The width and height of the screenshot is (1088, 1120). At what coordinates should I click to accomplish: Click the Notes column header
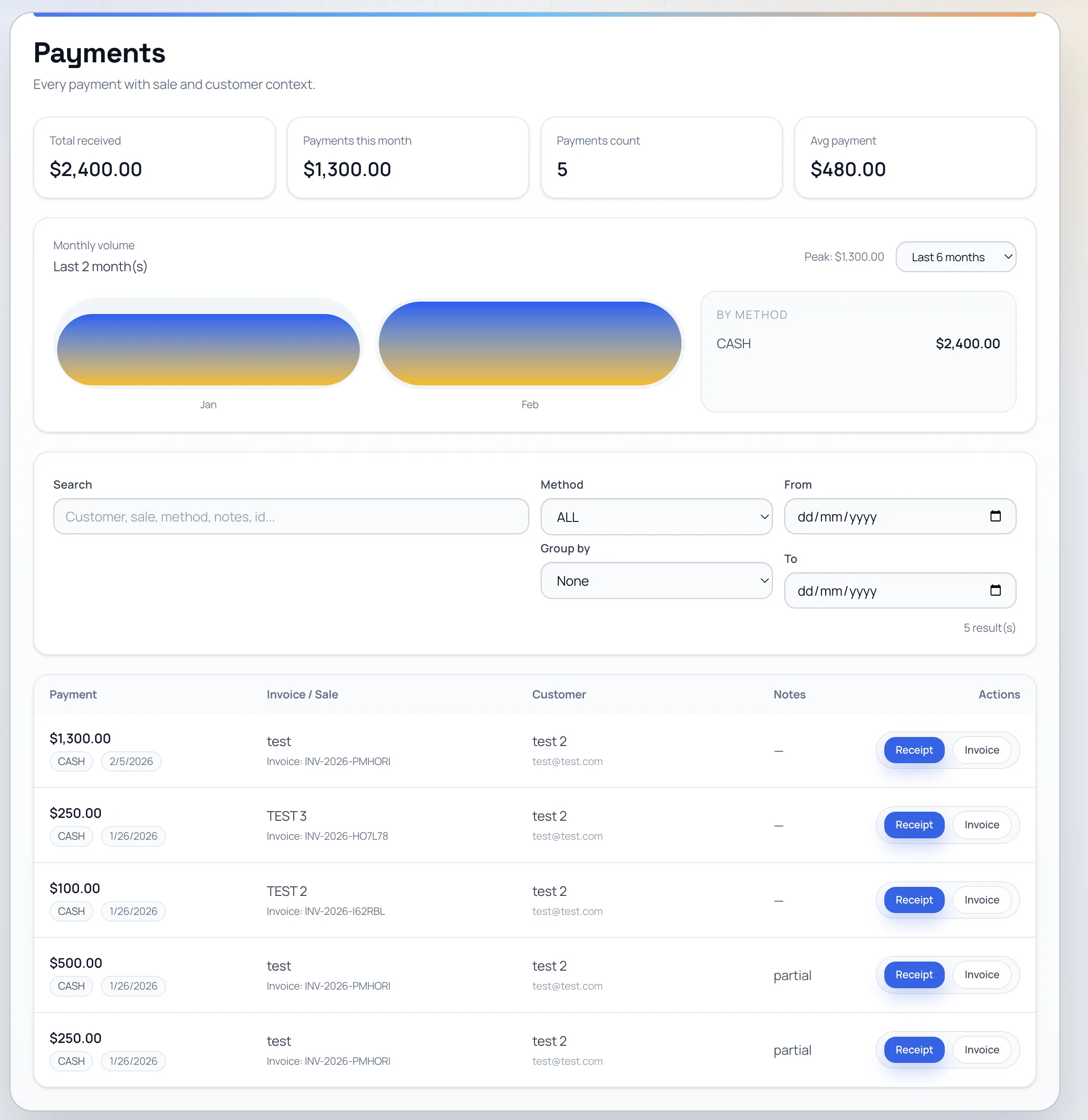pos(790,694)
